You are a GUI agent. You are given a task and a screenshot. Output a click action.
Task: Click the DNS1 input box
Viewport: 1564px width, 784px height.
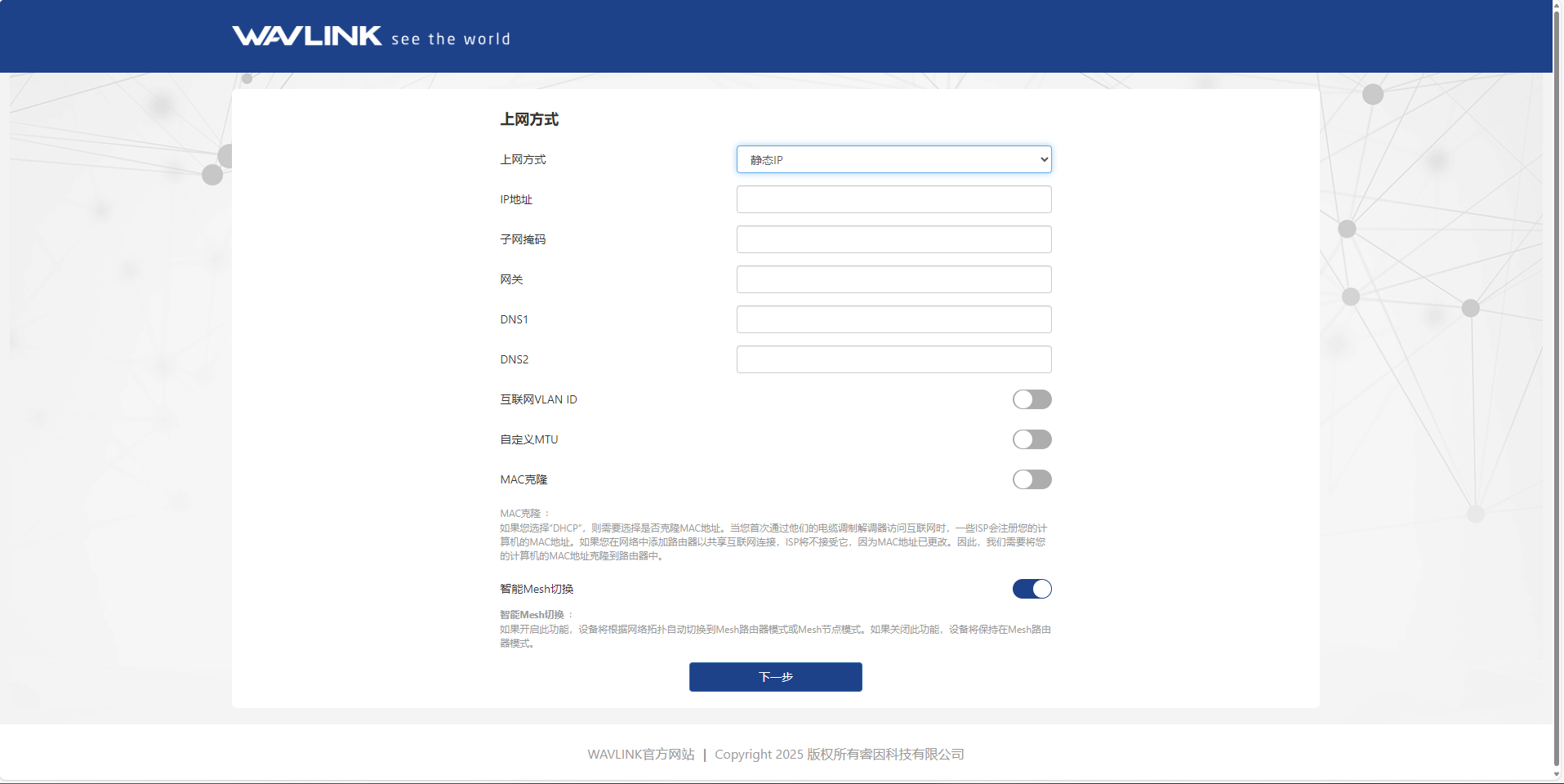893,319
